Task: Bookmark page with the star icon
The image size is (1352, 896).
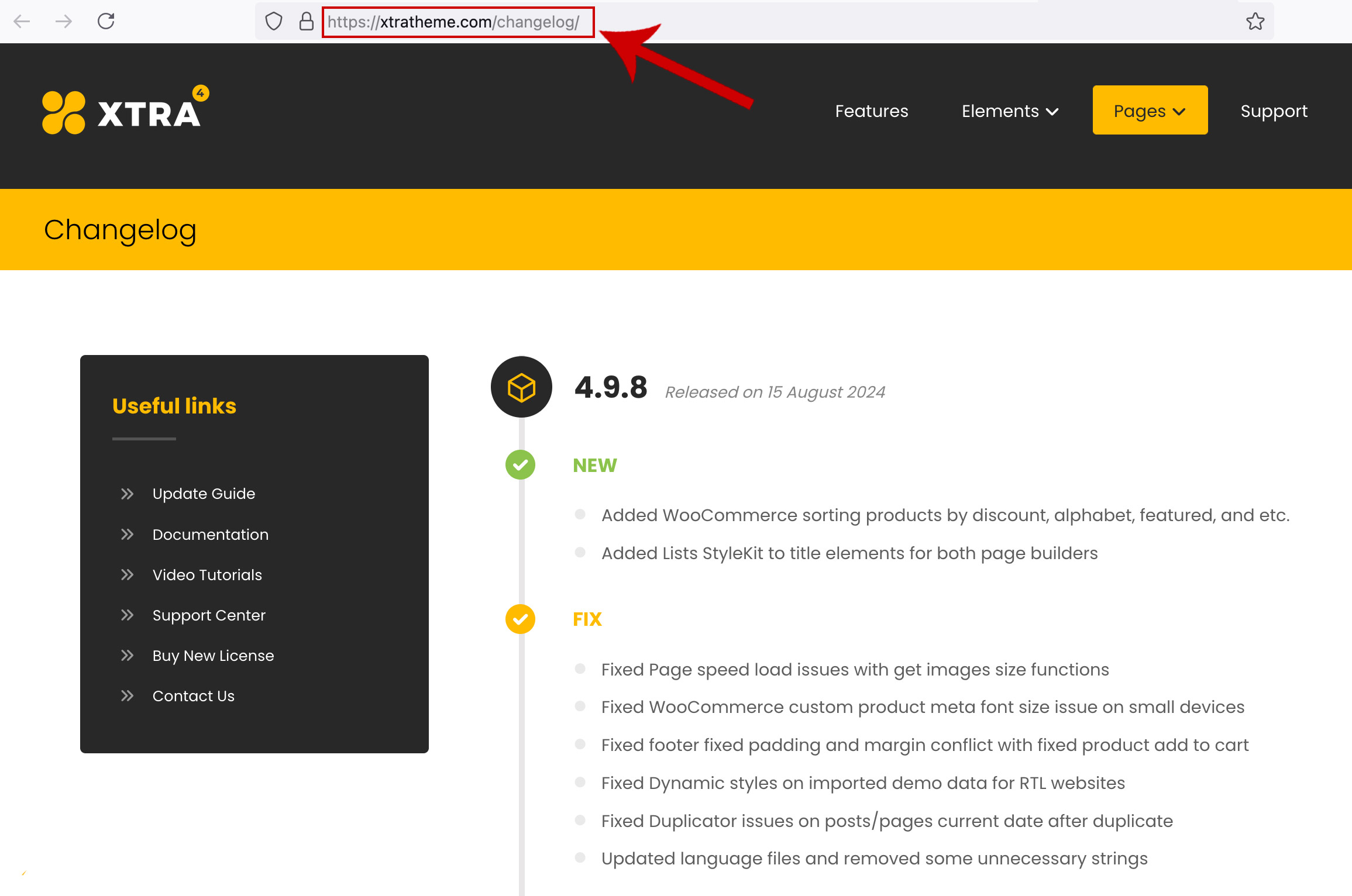Action: point(1255,22)
